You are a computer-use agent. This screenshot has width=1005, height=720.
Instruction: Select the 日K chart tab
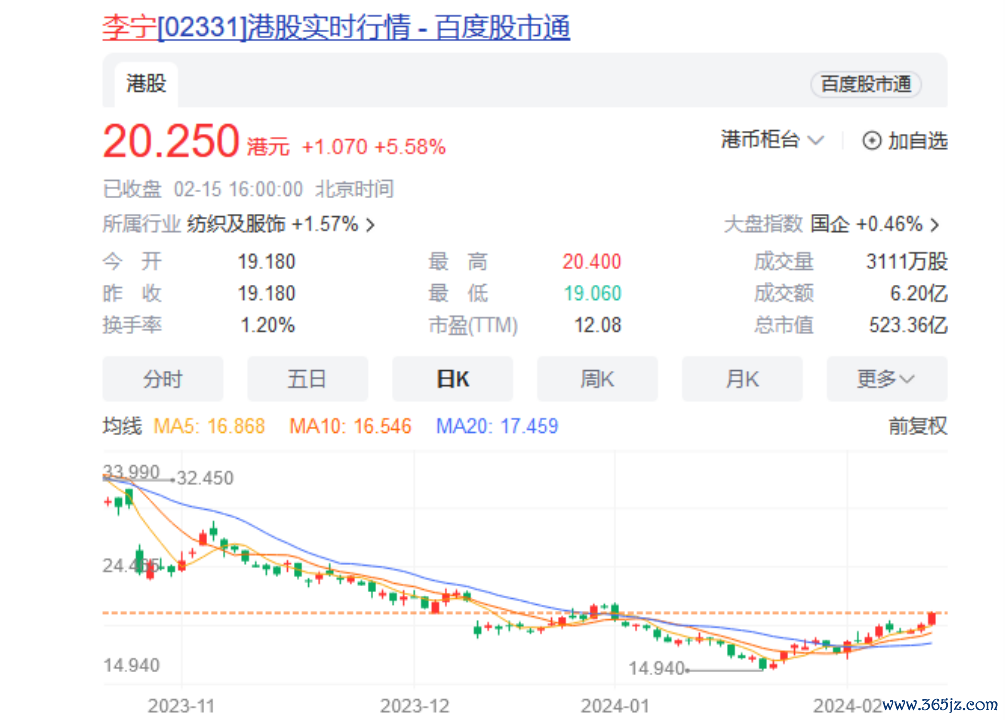pos(453,379)
